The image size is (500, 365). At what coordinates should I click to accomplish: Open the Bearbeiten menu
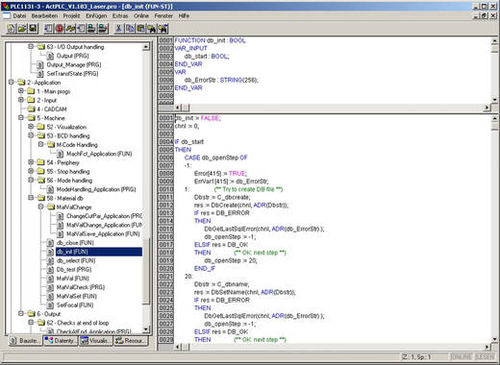point(45,16)
